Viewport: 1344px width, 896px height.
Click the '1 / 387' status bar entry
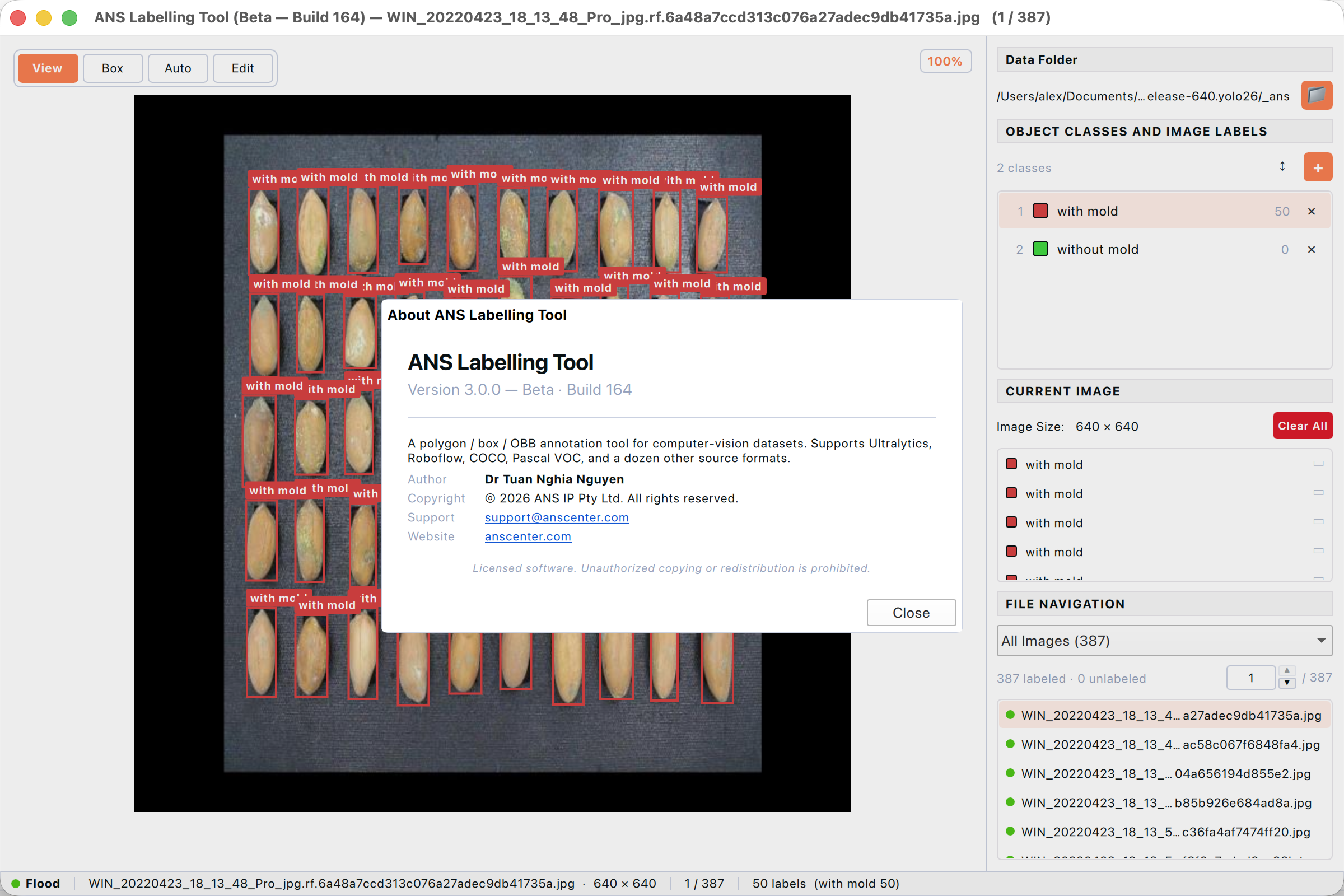point(704,884)
